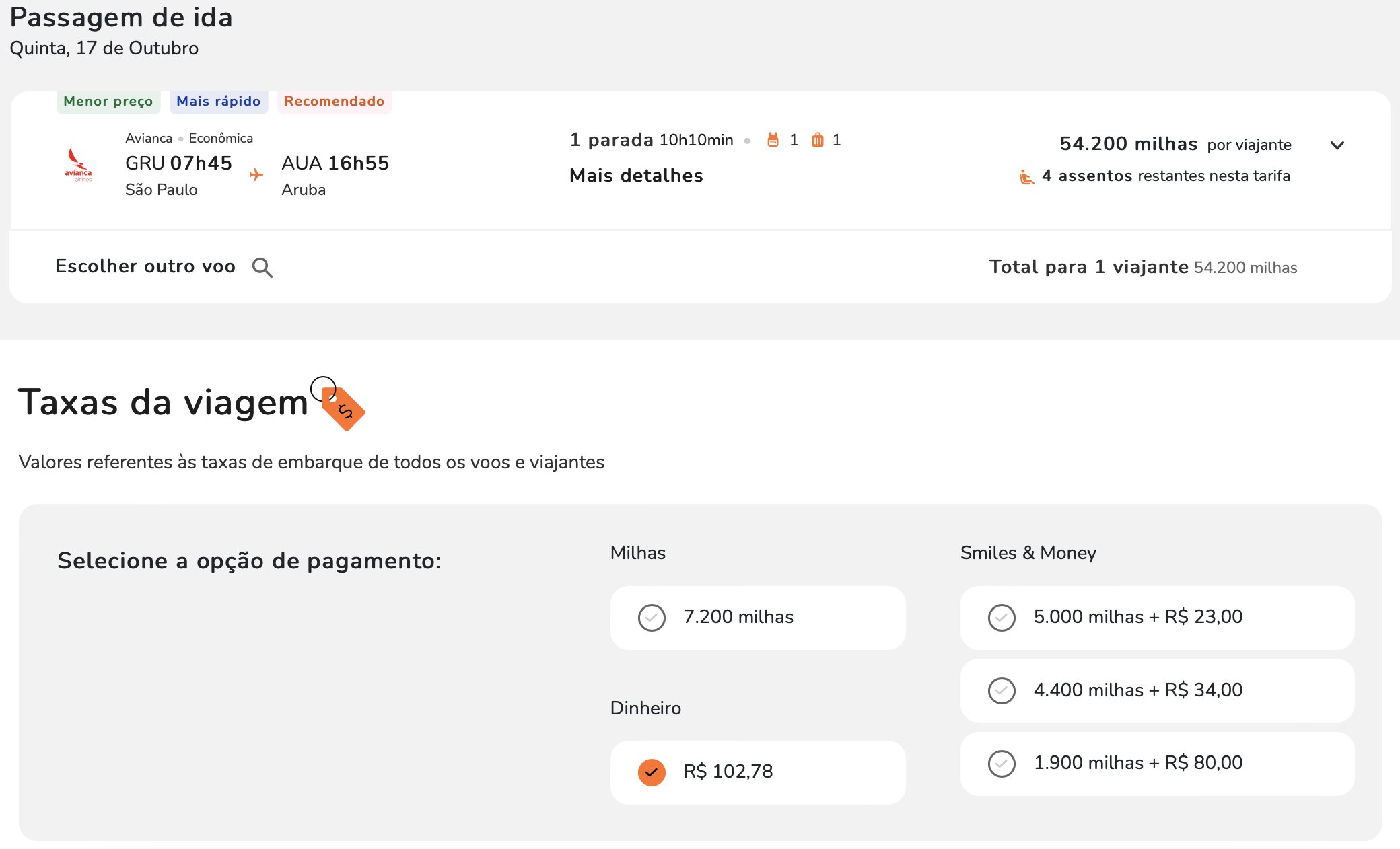Click Escolher outro voo link
Image resolution: width=1400 pixels, height=849 pixels.
pos(145,266)
